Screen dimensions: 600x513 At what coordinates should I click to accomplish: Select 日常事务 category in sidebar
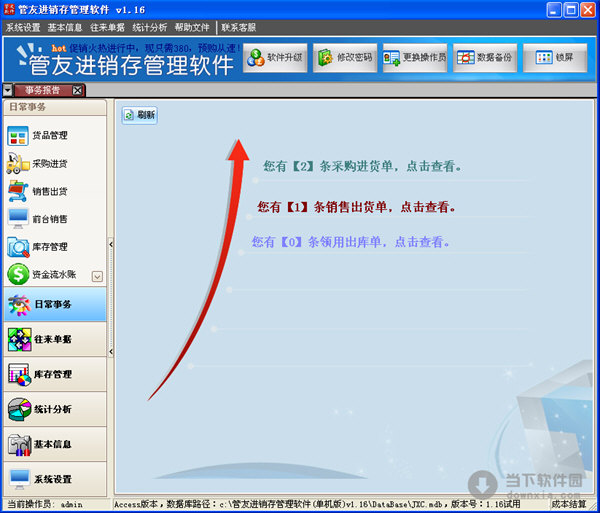click(55, 305)
